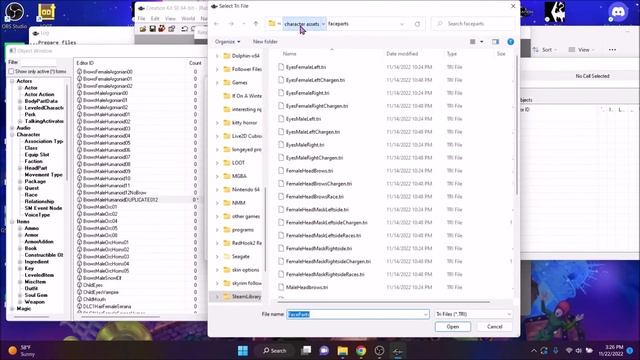640x360 pixels.
Task: Open Creation Kit Edit menu
Action: click(x=155, y=18)
